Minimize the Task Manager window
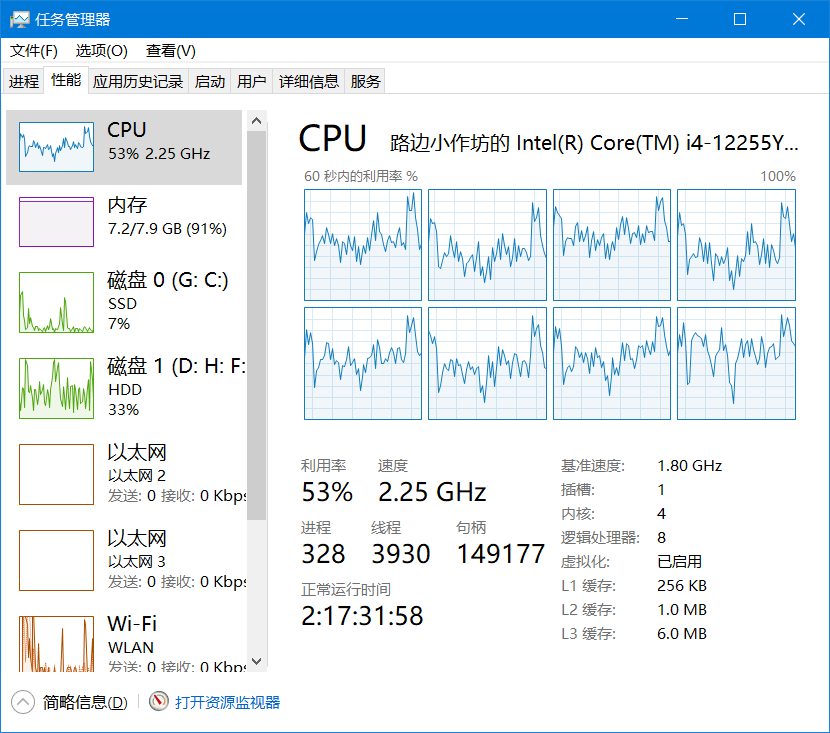Image resolution: width=830 pixels, height=733 pixels. (682, 19)
